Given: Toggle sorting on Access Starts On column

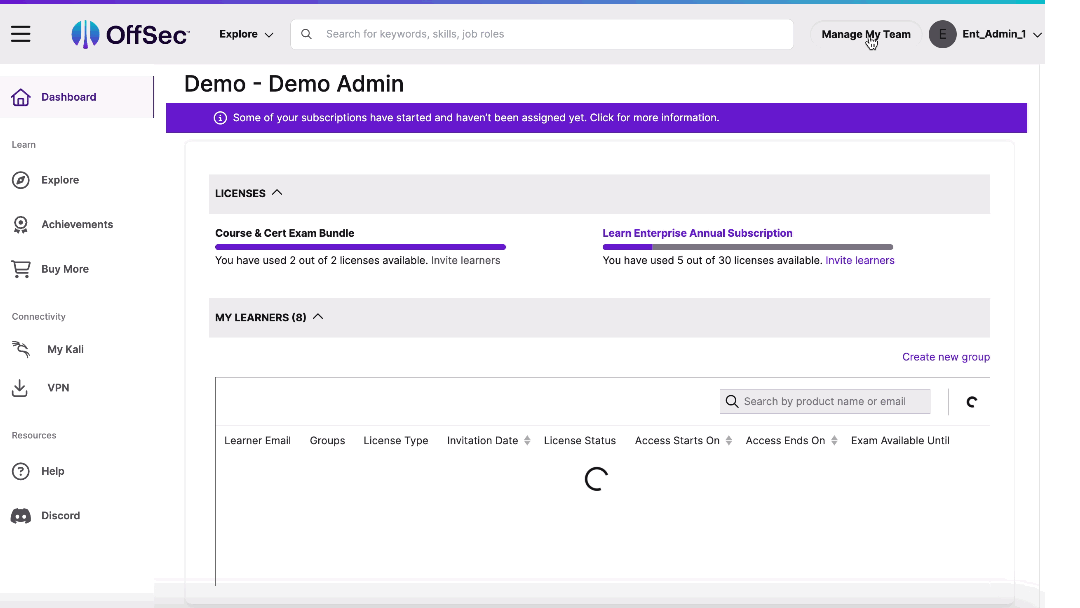Looking at the screenshot, I should click(727, 440).
